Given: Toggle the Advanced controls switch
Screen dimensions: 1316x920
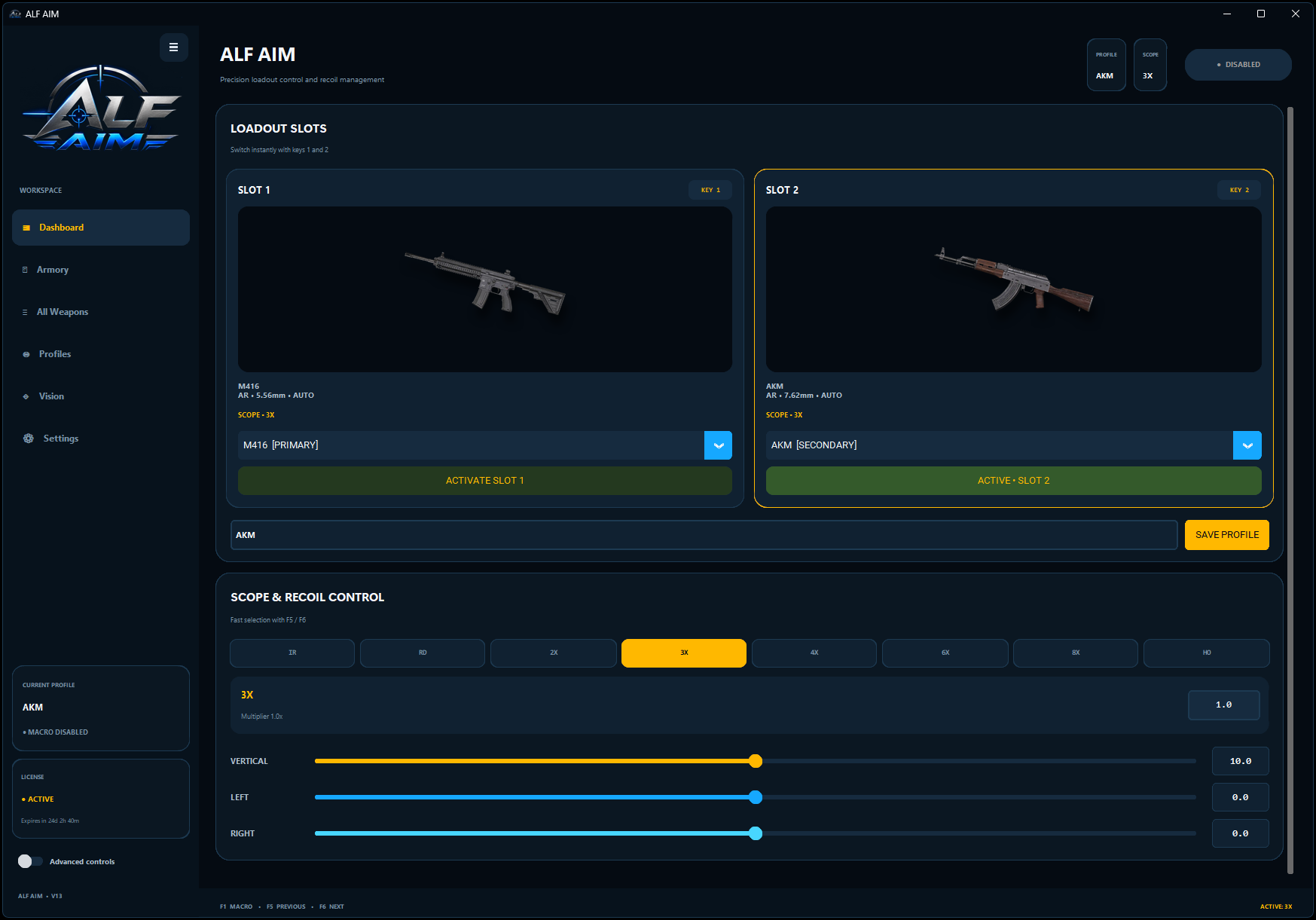Looking at the screenshot, I should 30,861.
